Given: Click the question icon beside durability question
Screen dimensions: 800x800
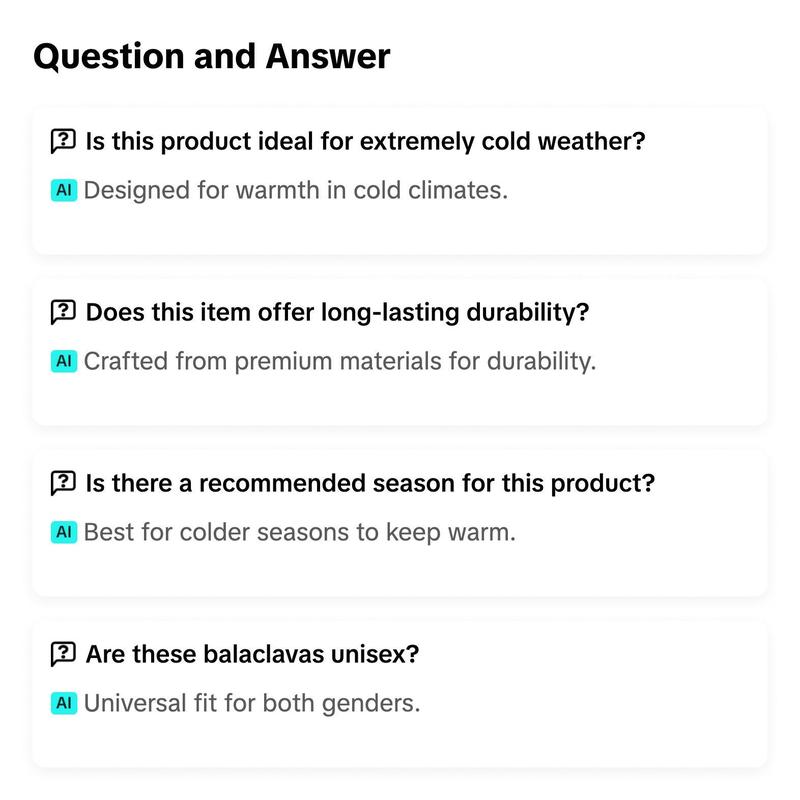Looking at the screenshot, I should [x=63, y=312].
